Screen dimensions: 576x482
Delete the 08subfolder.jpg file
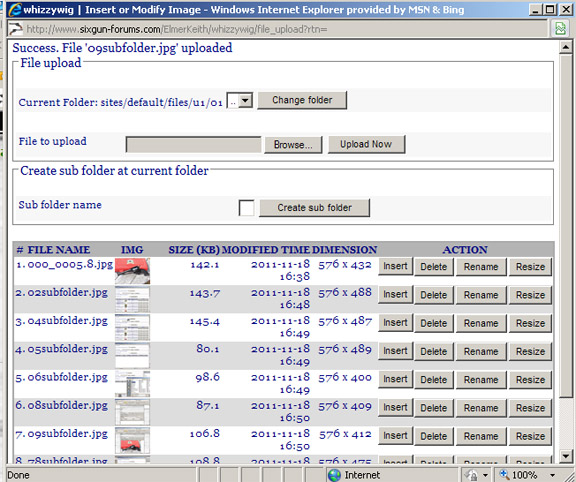coord(433,408)
